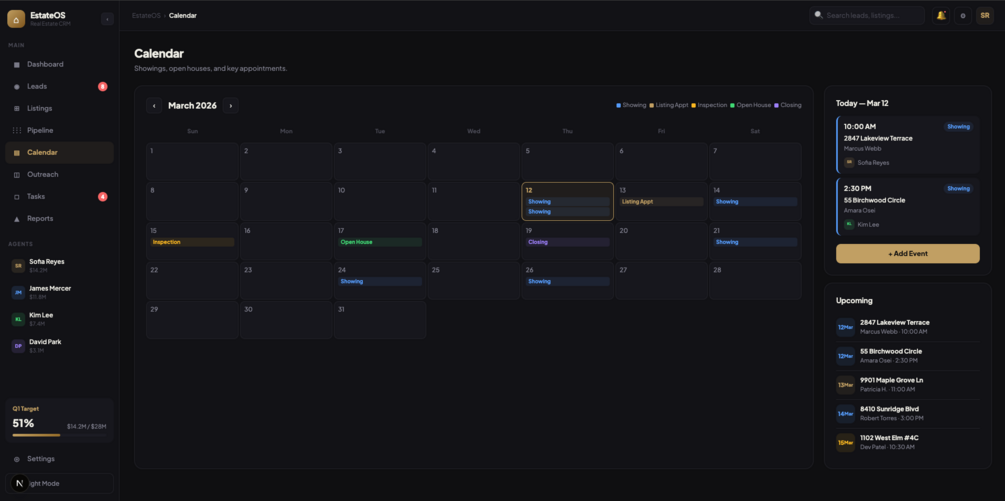This screenshot has height=501, width=1005.
Task: Open the SR user profile avatar
Action: (985, 15)
